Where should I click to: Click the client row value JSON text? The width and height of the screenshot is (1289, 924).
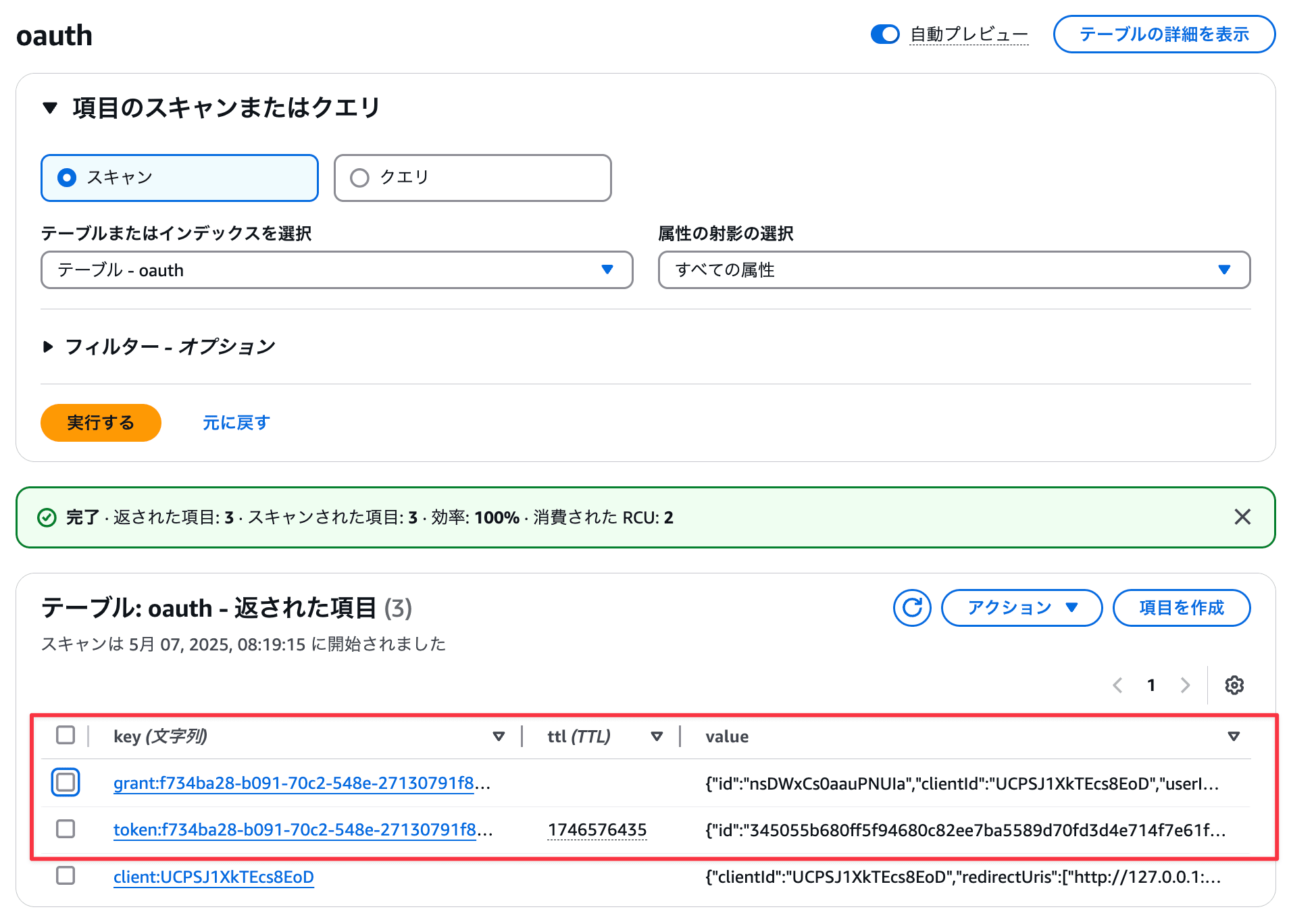(x=963, y=877)
